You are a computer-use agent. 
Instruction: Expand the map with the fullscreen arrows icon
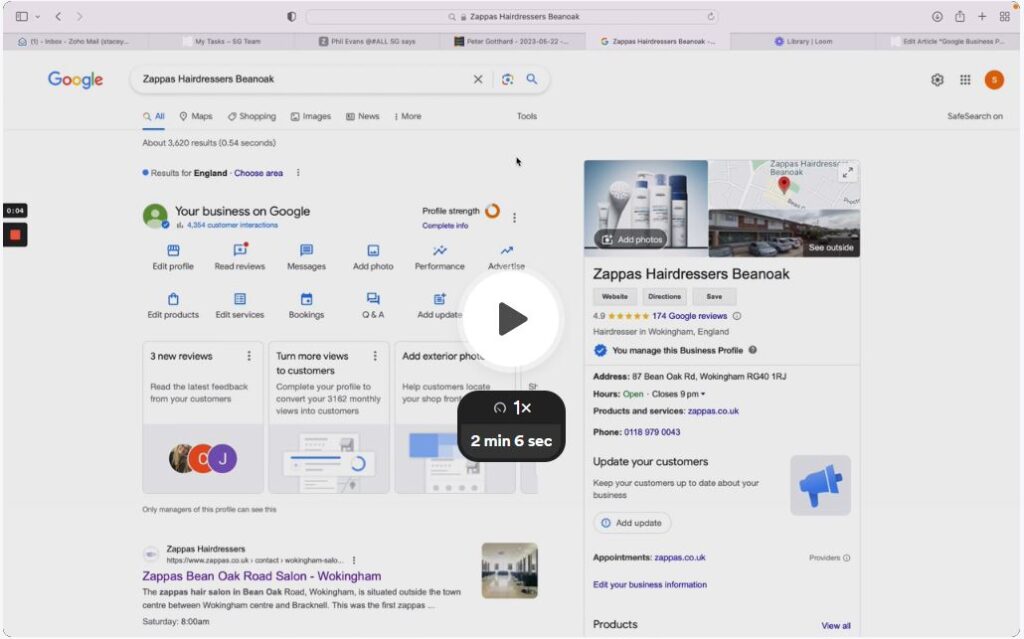coord(847,172)
